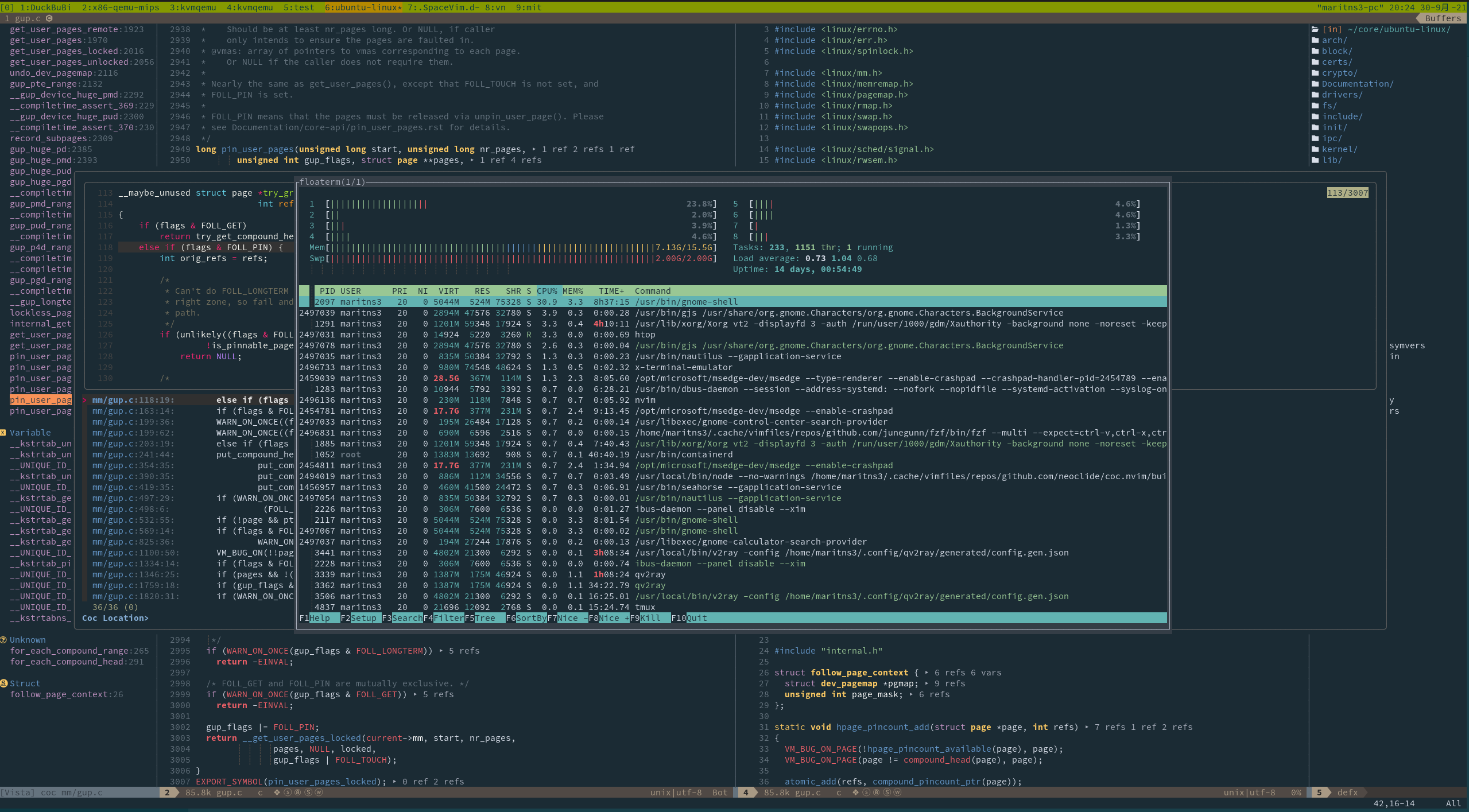Click F2 Setup in htop footer
Image resolution: width=1469 pixels, height=812 pixels.
(361, 618)
